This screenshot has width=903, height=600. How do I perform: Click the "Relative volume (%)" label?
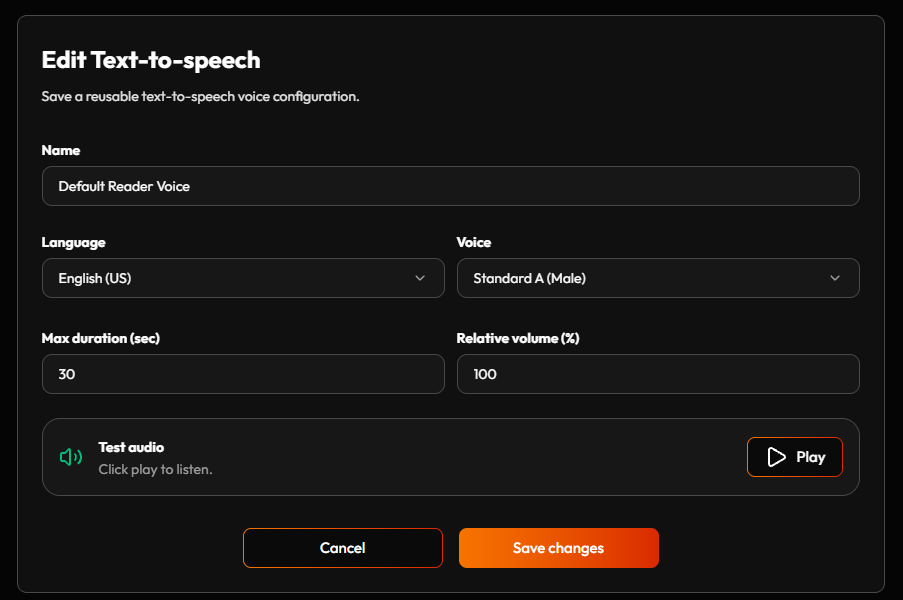518,339
